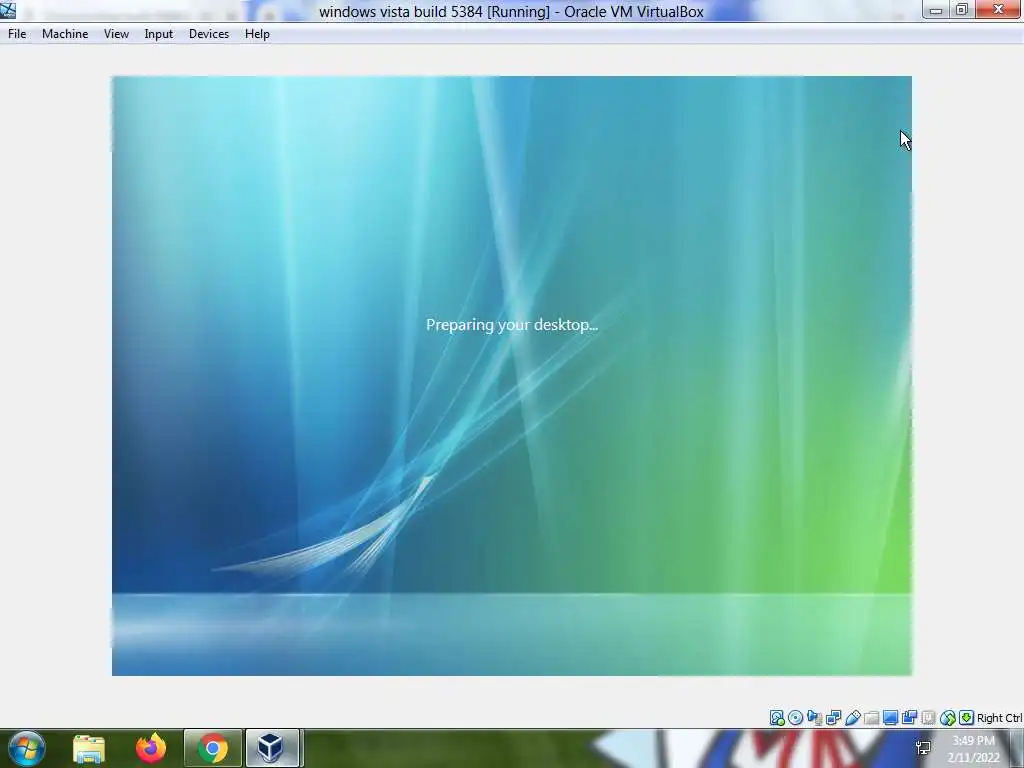Open the Devices menu

(209, 34)
